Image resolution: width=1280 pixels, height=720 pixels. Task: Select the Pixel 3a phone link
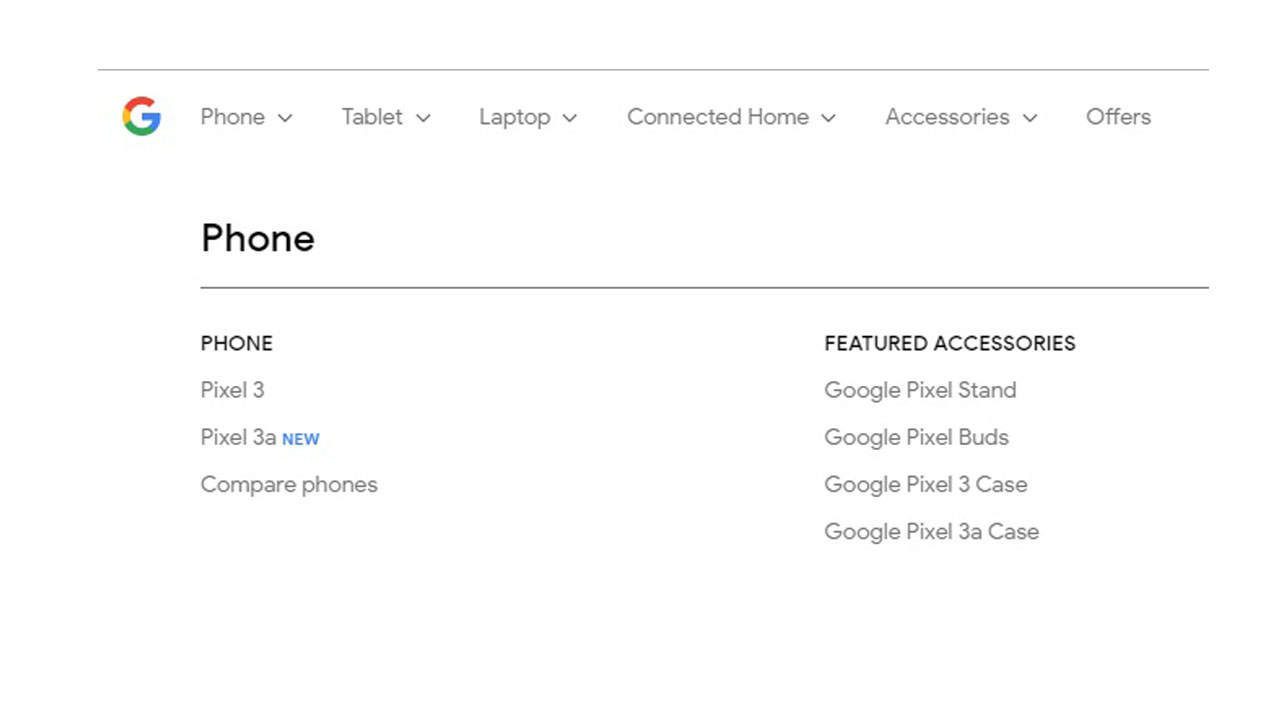point(238,437)
